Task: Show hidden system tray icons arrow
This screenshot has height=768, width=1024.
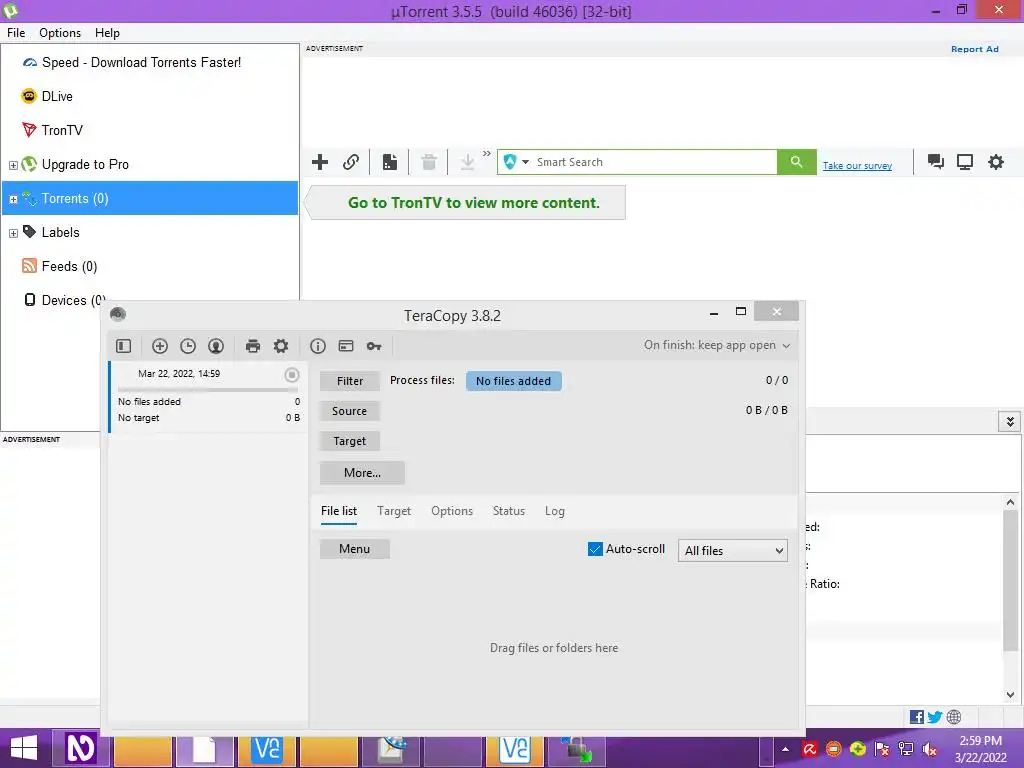Action: coord(785,749)
